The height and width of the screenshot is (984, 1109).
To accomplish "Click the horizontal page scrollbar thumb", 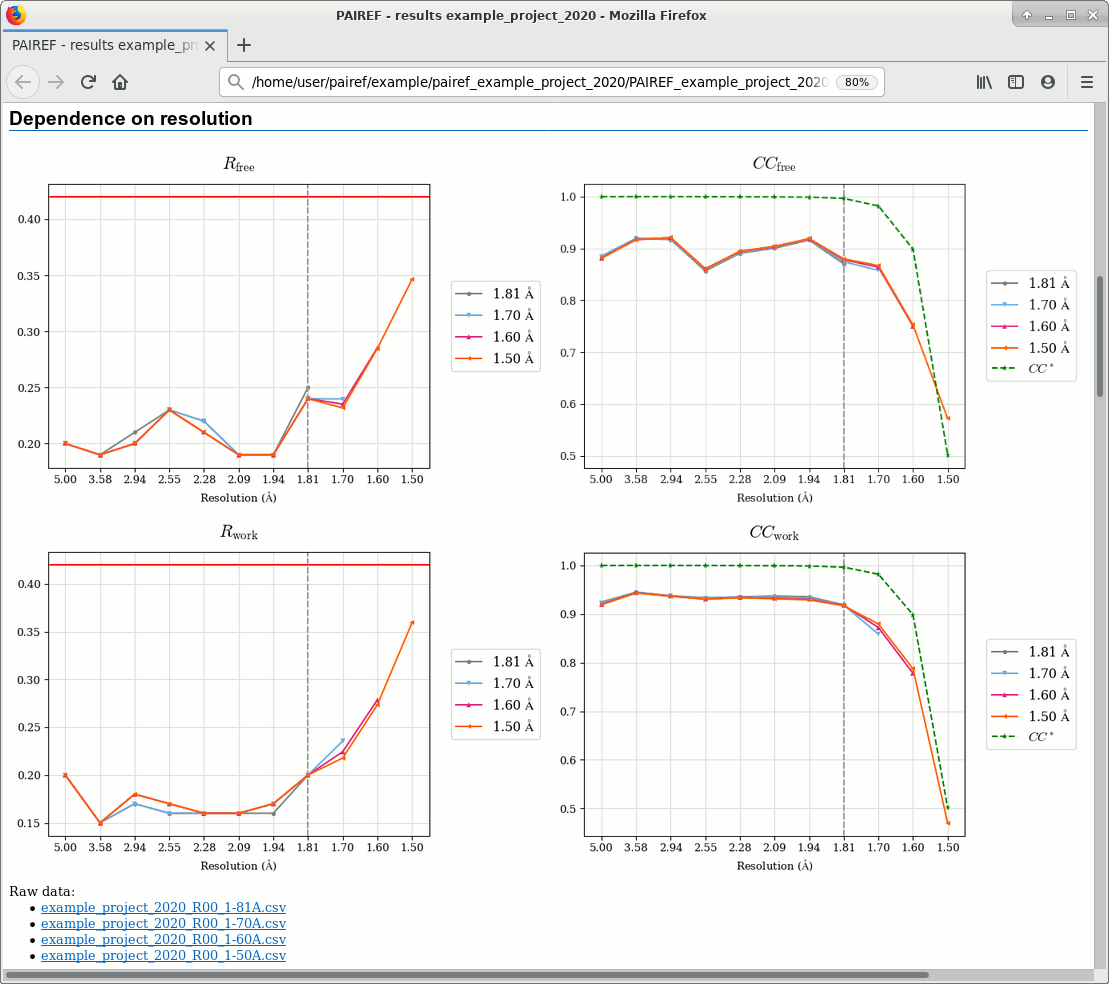I will pos(467,975).
